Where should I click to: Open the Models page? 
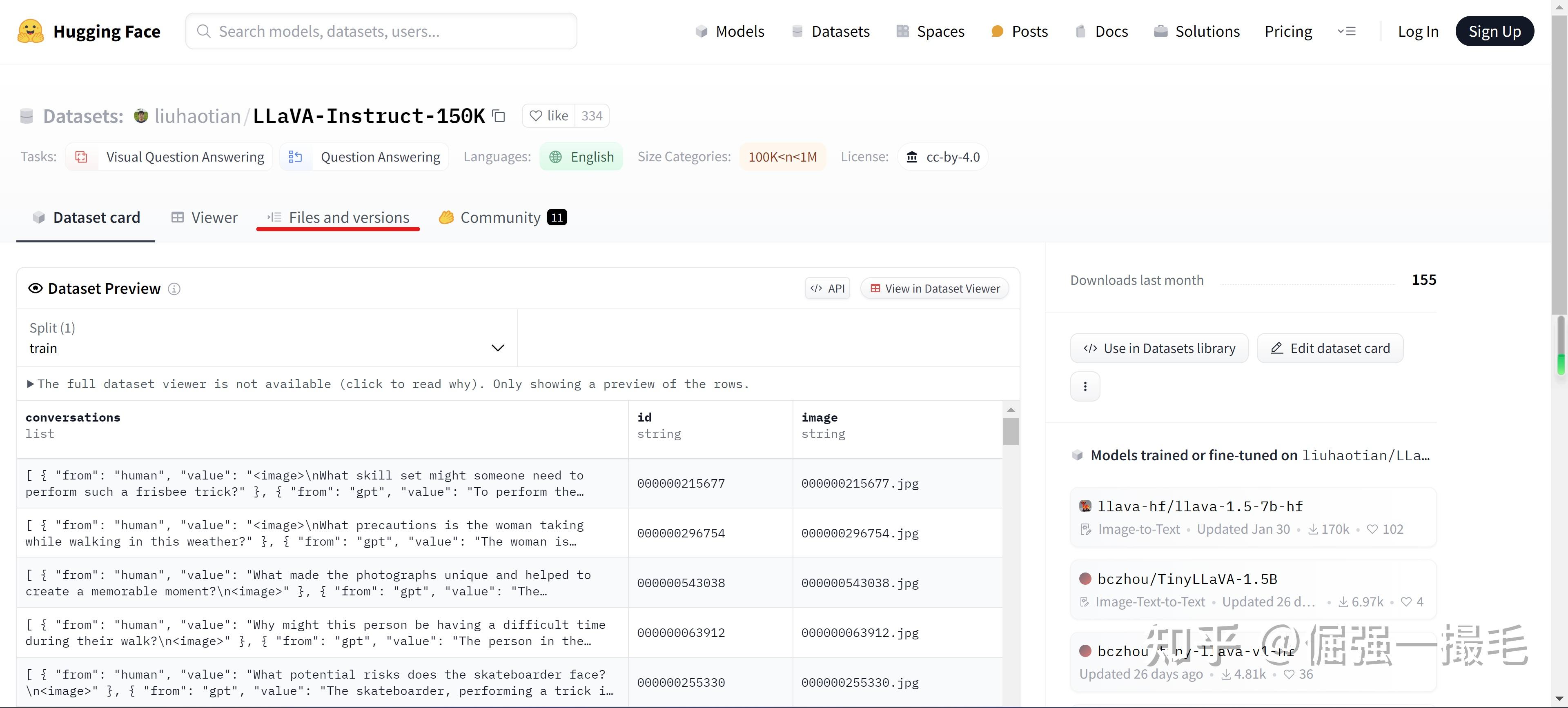coord(729,31)
